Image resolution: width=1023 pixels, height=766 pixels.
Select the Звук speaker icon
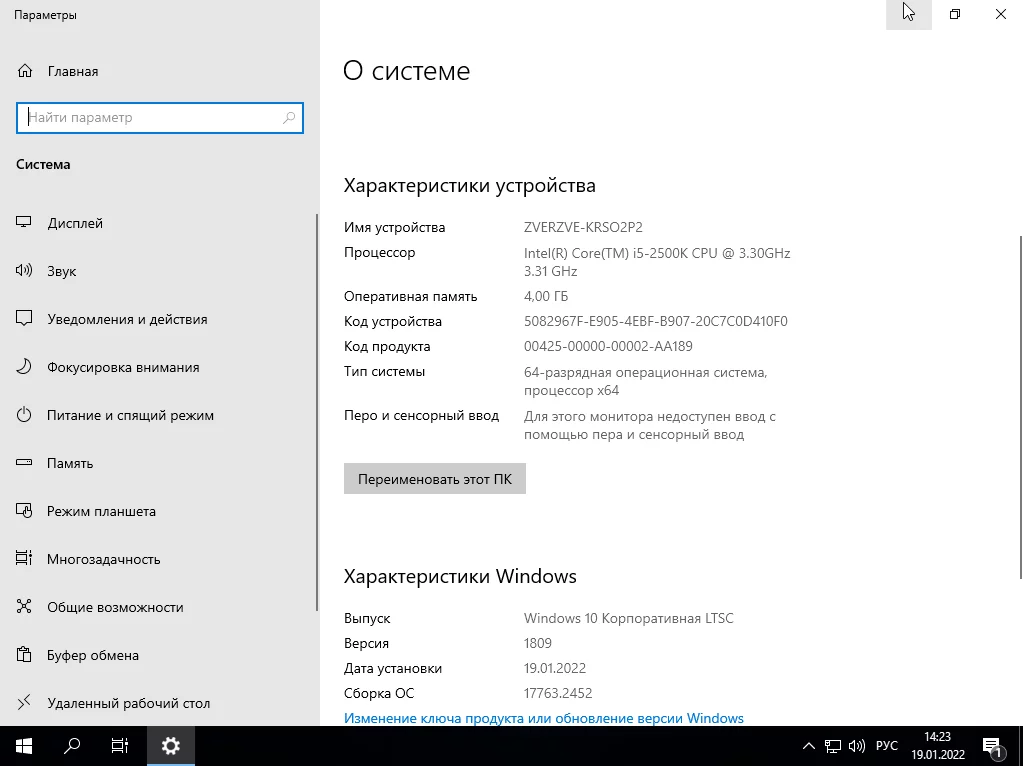[23, 270]
